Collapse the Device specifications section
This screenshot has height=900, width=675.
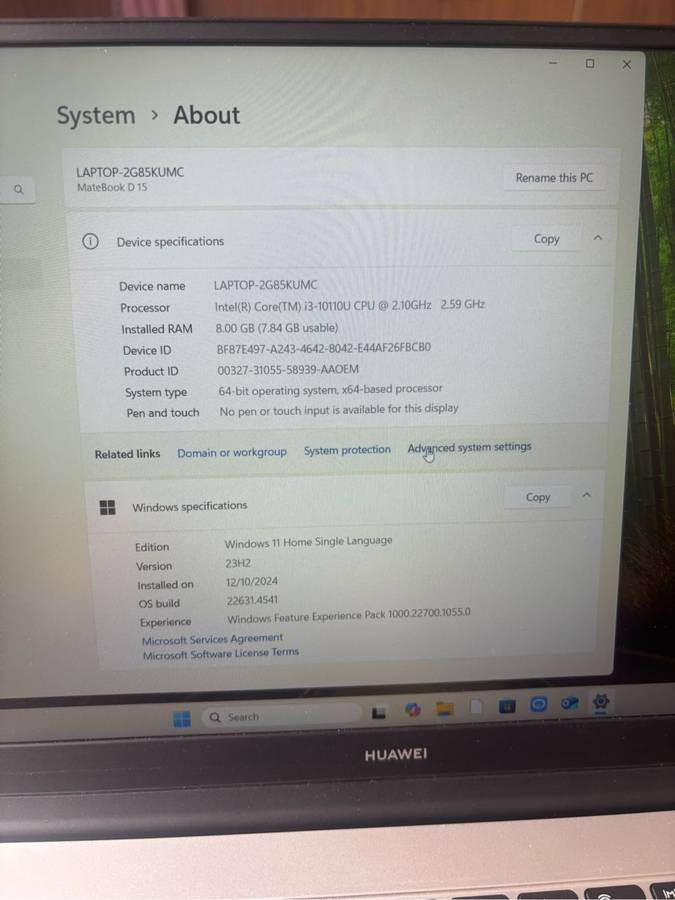pos(598,238)
